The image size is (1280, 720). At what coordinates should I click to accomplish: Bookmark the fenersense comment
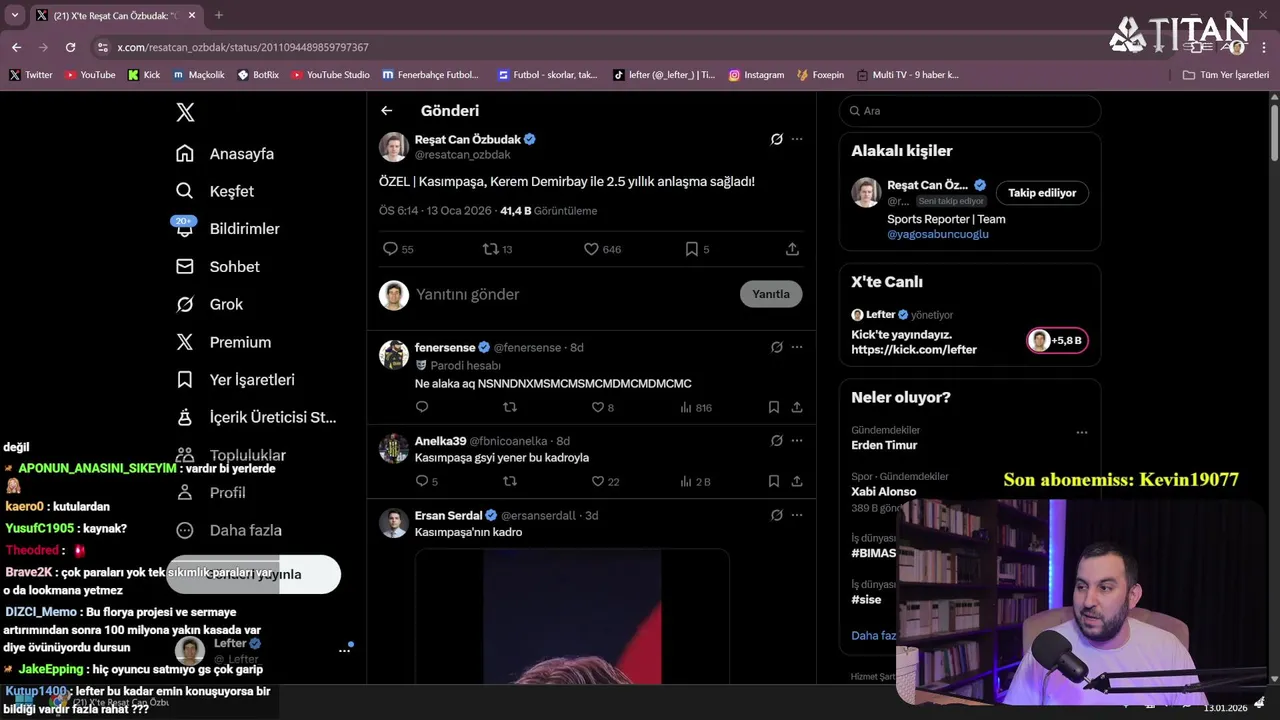coord(774,407)
